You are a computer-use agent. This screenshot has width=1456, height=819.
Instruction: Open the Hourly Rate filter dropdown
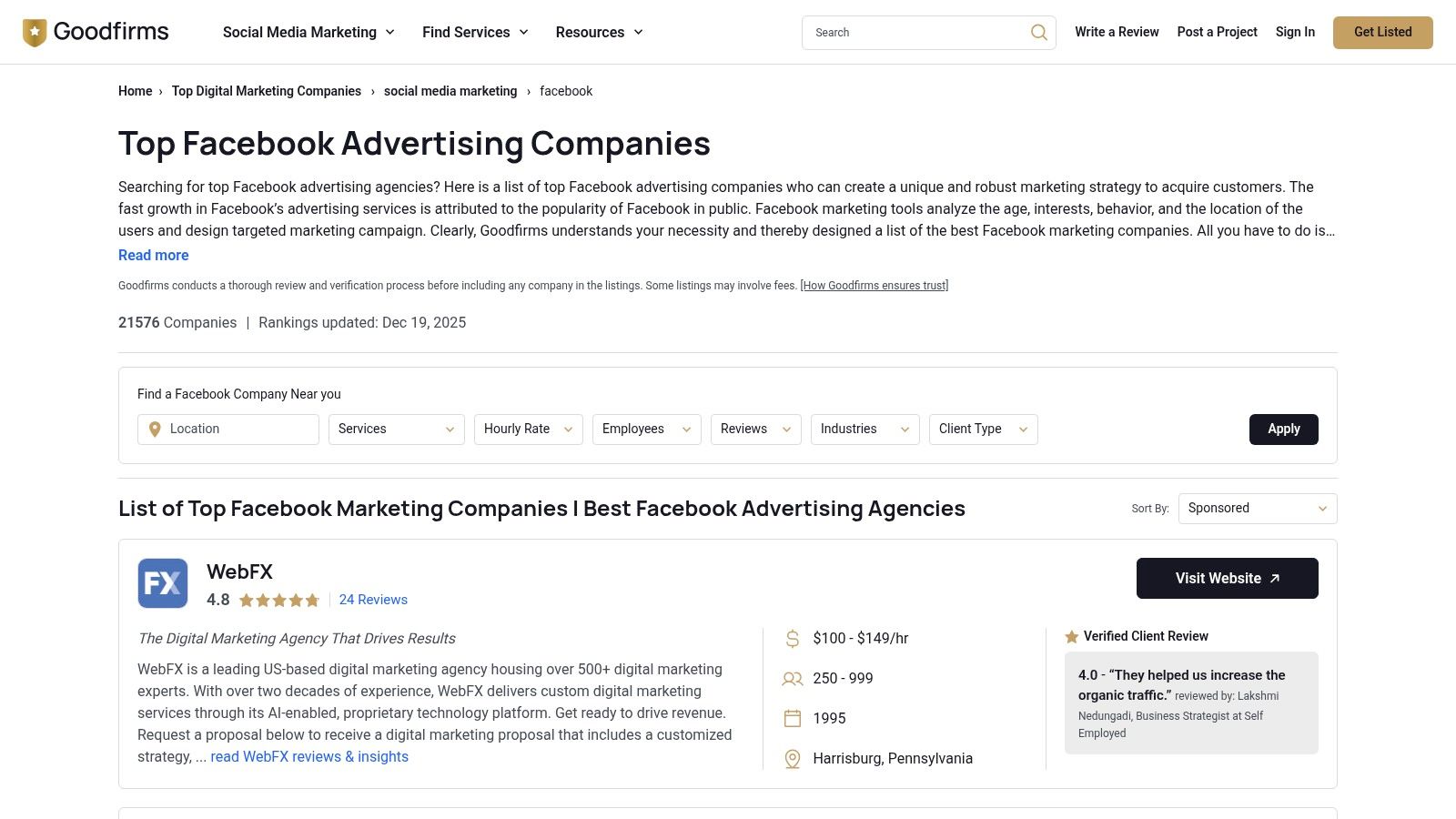[x=528, y=429]
